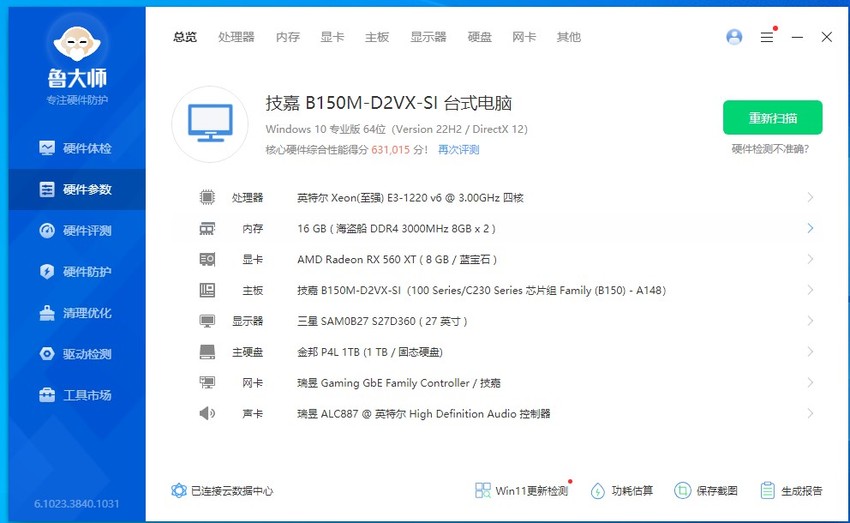Click the score value 631,015
This screenshot has width=850, height=523.
click(x=390, y=150)
